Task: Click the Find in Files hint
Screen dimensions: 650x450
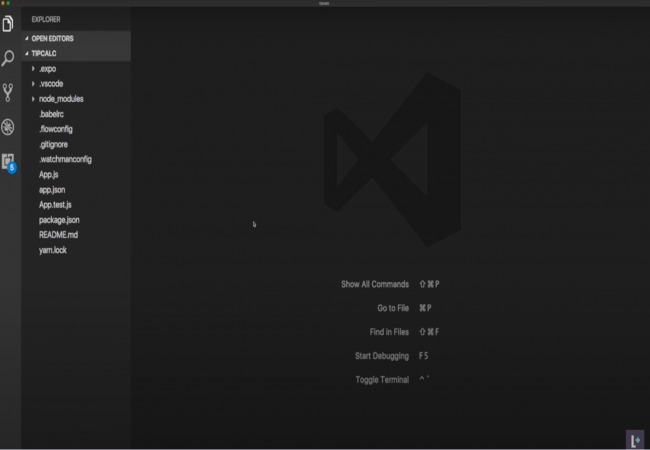Action: 389,332
